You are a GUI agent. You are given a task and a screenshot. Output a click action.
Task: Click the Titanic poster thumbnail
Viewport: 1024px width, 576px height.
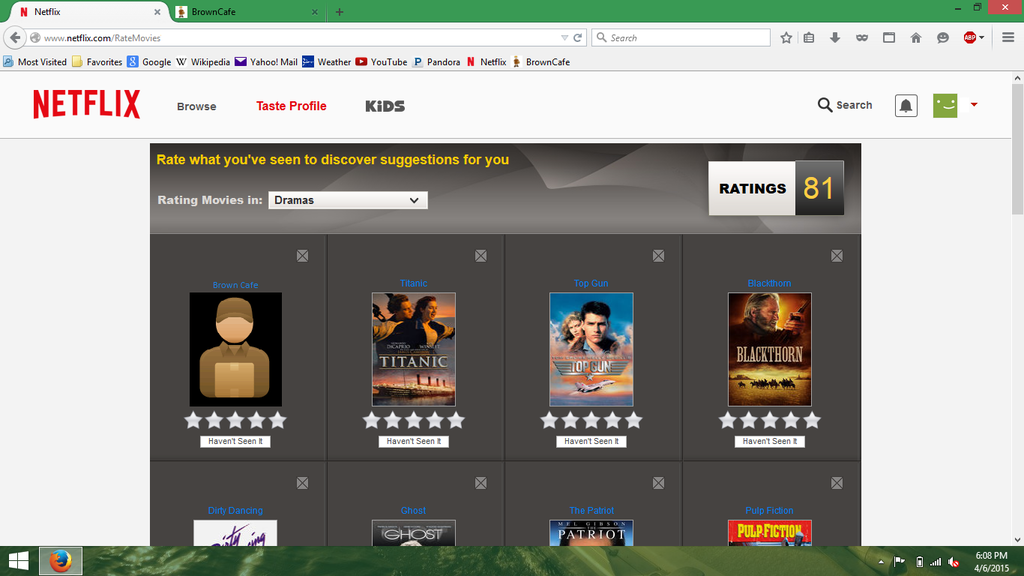click(413, 349)
